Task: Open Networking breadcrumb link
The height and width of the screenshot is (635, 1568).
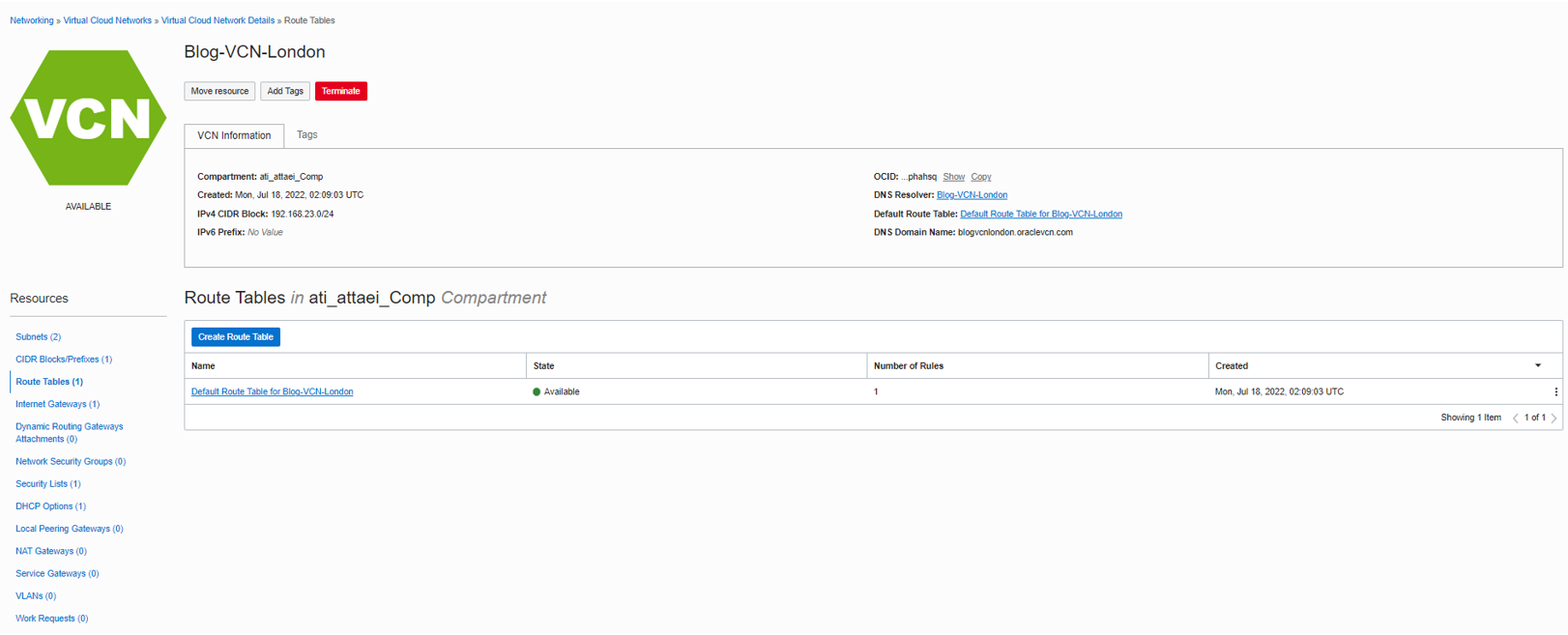Action: pyautogui.click(x=32, y=20)
